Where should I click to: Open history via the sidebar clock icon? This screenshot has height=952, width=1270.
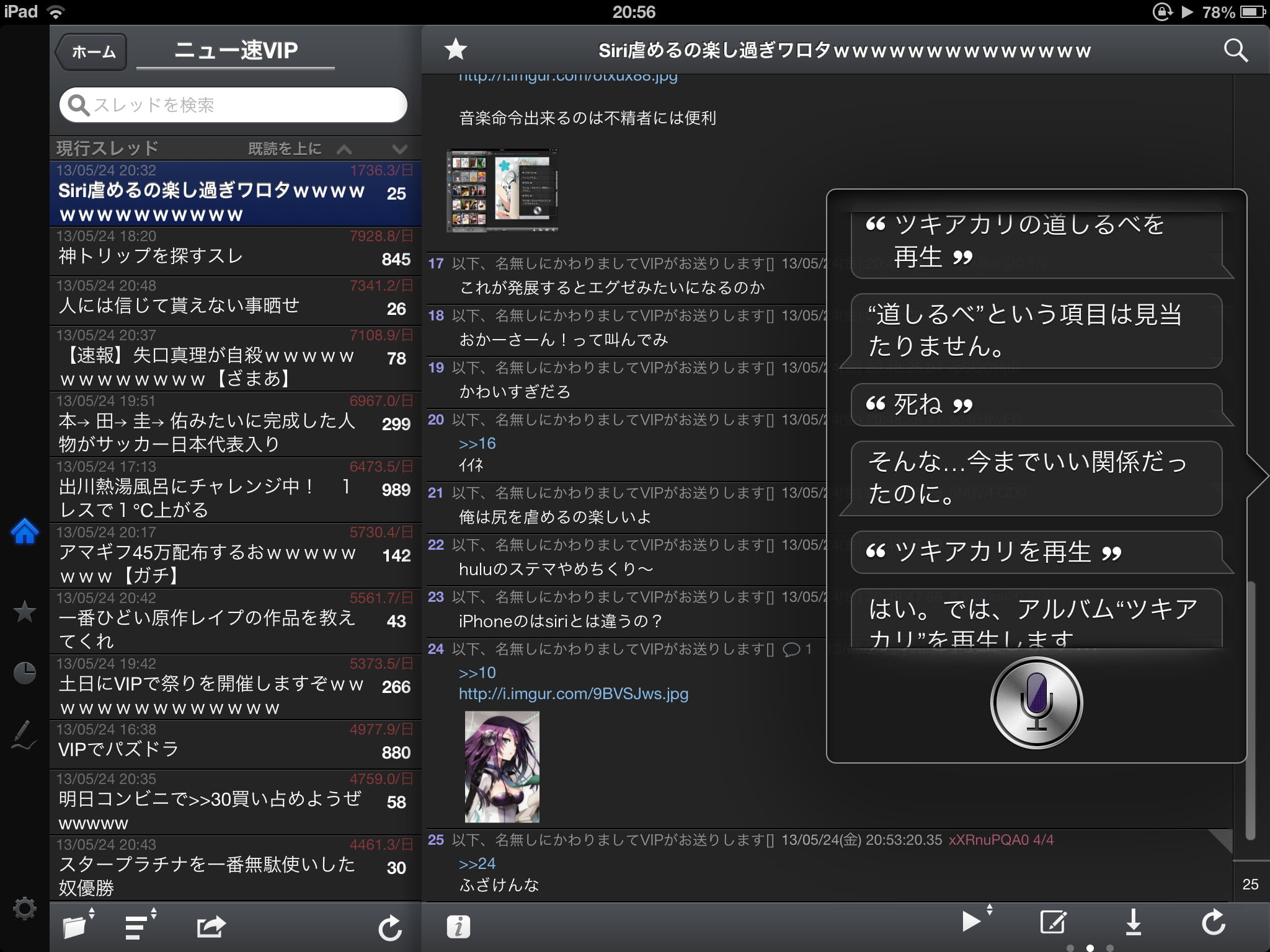click(25, 673)
